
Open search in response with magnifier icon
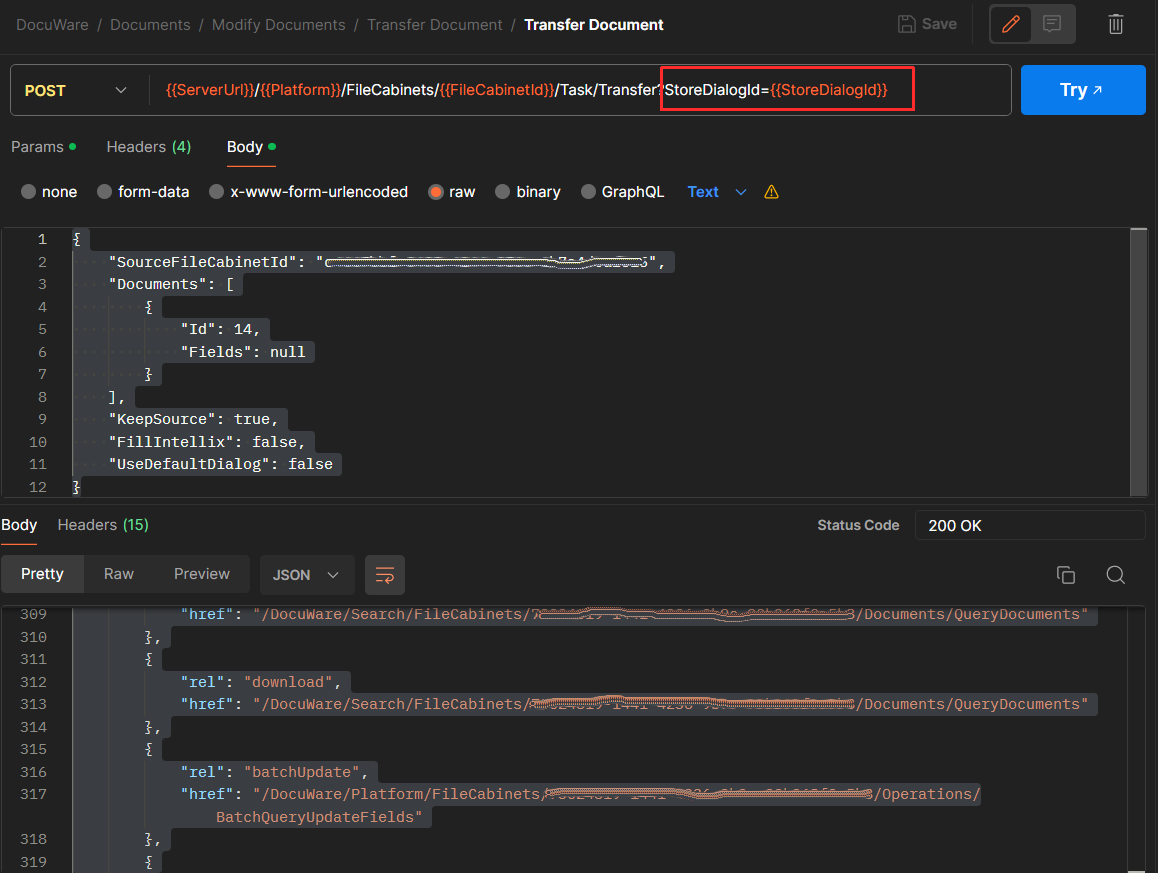tap(1116, 575)
